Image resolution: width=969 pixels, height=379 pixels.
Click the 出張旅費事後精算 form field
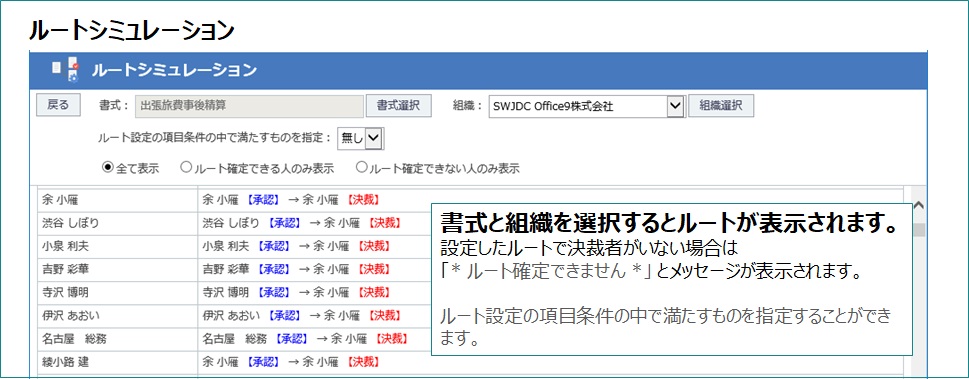click(x=250, y=106)
